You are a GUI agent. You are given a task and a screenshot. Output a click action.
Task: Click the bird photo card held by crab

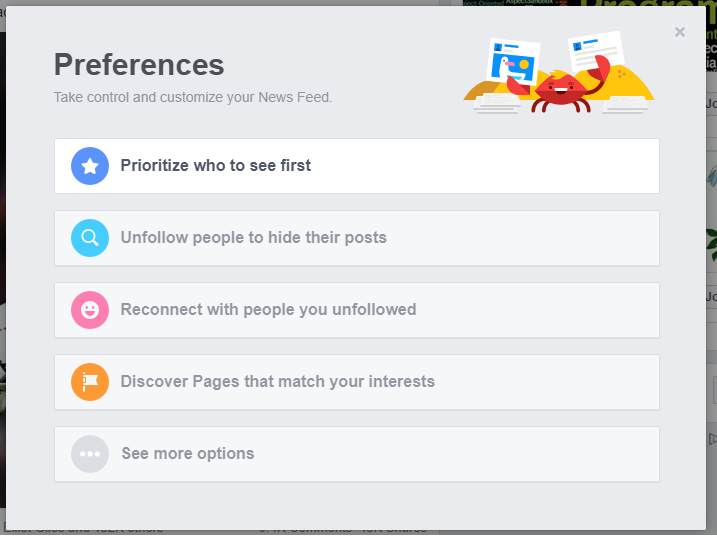click(514, 62)
